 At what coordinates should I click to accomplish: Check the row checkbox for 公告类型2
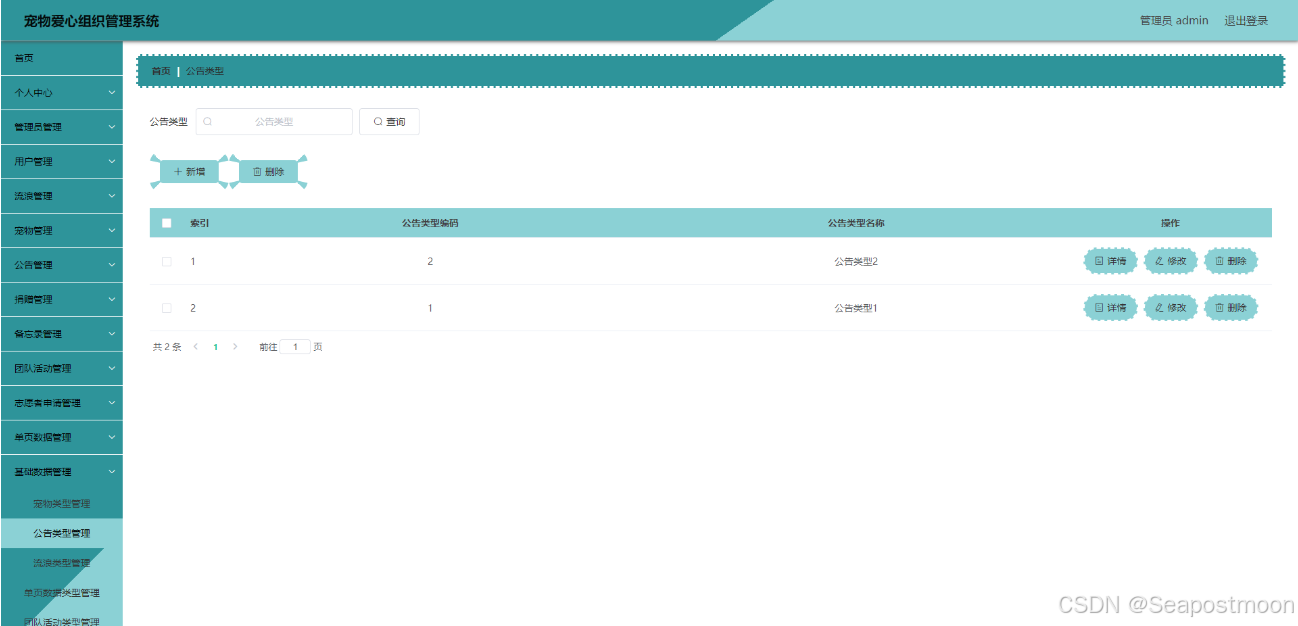click(x=167, y=261)
